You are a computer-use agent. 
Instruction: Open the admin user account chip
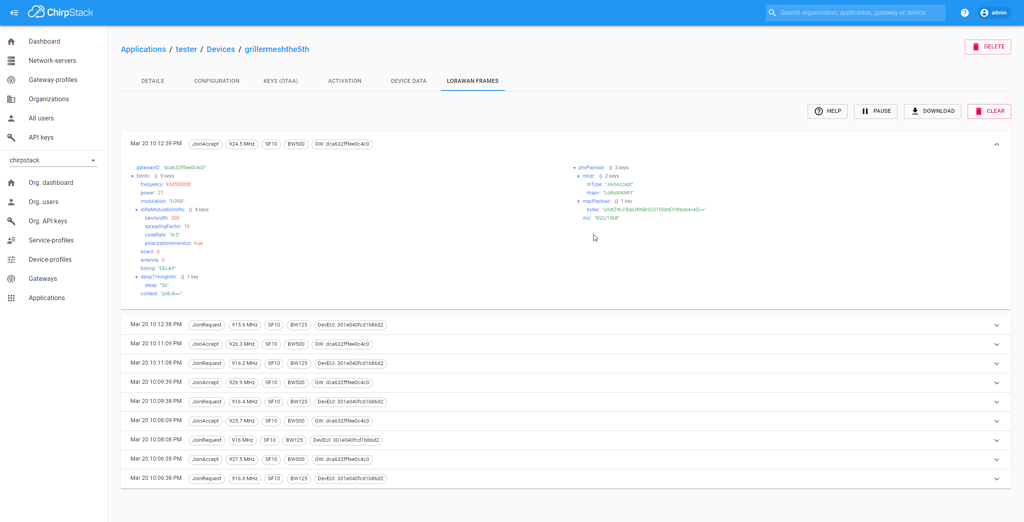coord(995,13)
